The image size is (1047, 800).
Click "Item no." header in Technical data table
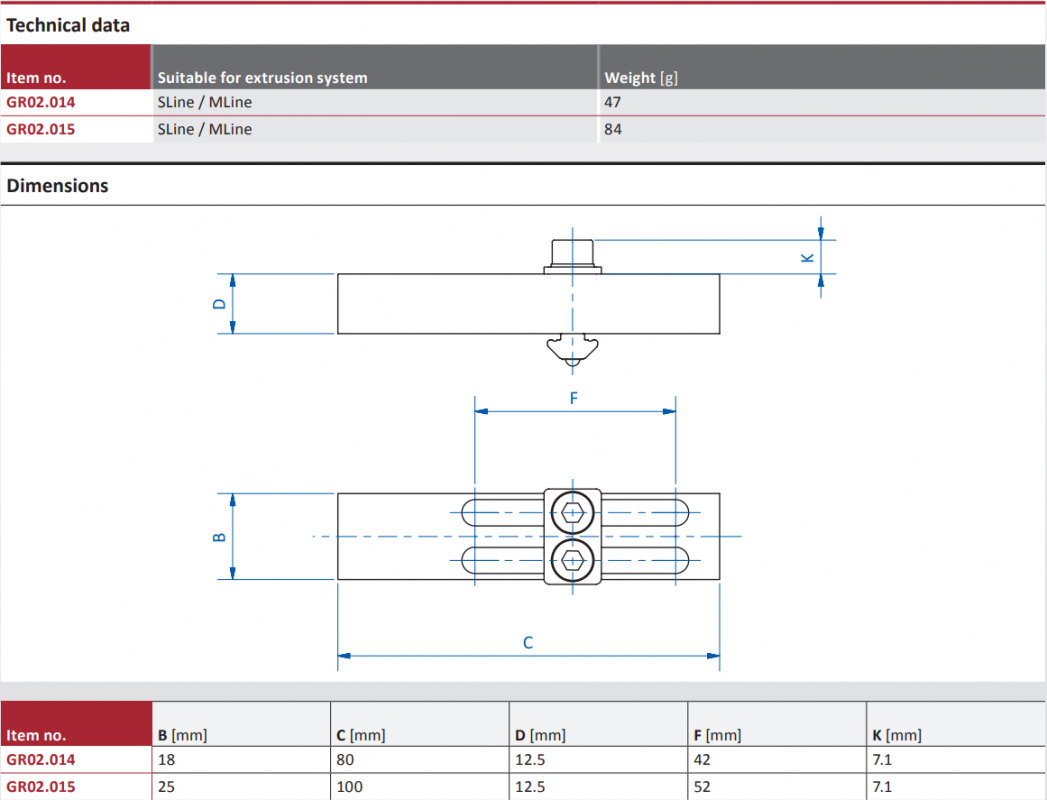(36, 77)
